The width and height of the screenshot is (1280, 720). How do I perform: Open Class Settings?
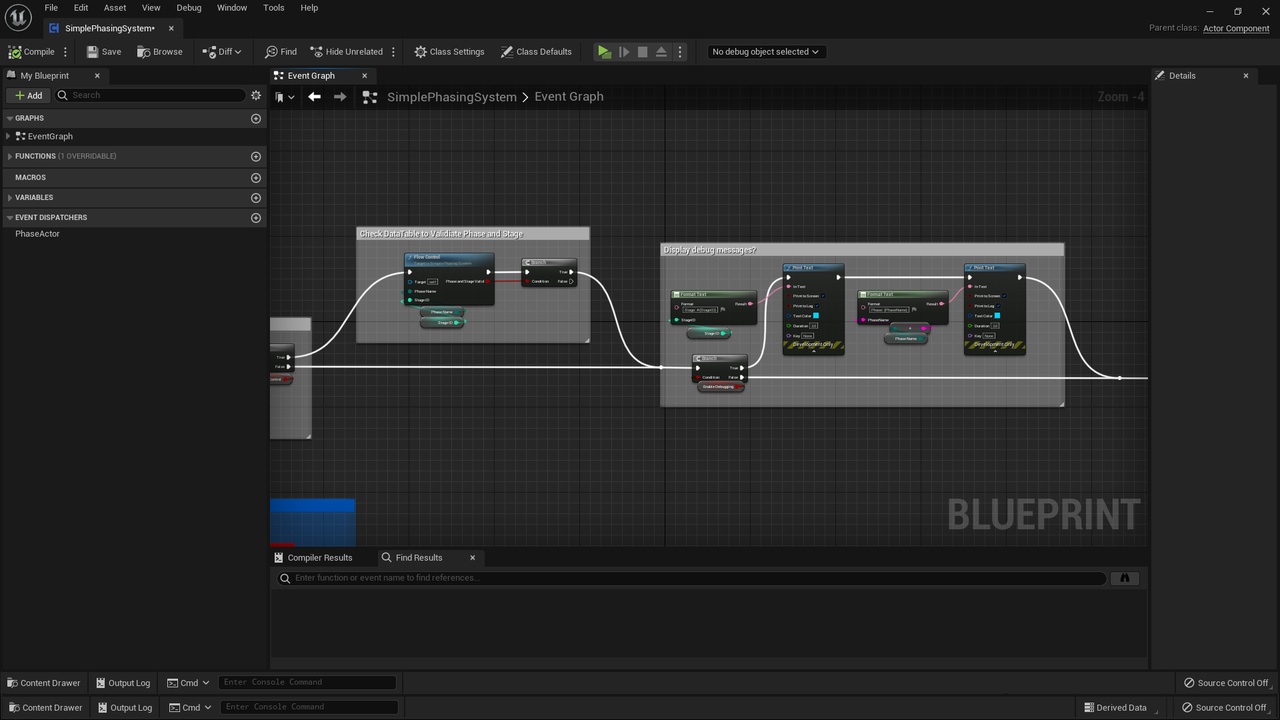(450, 52)
